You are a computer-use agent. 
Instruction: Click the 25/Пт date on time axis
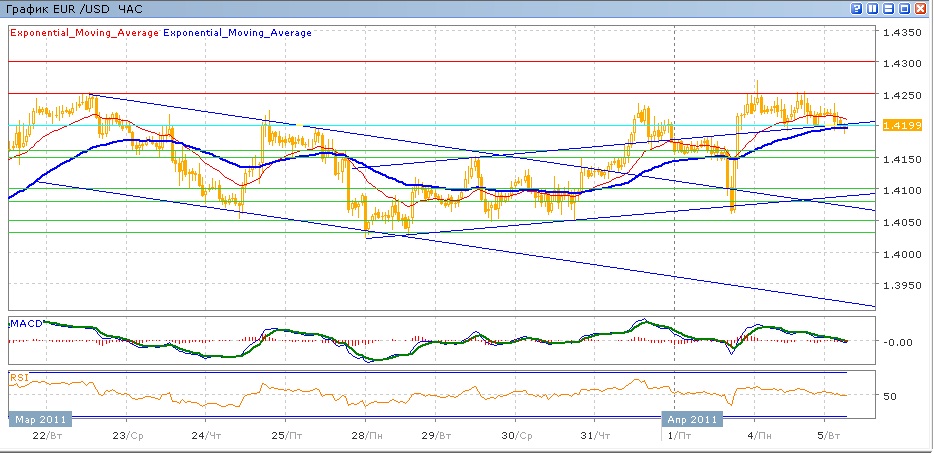287,436
